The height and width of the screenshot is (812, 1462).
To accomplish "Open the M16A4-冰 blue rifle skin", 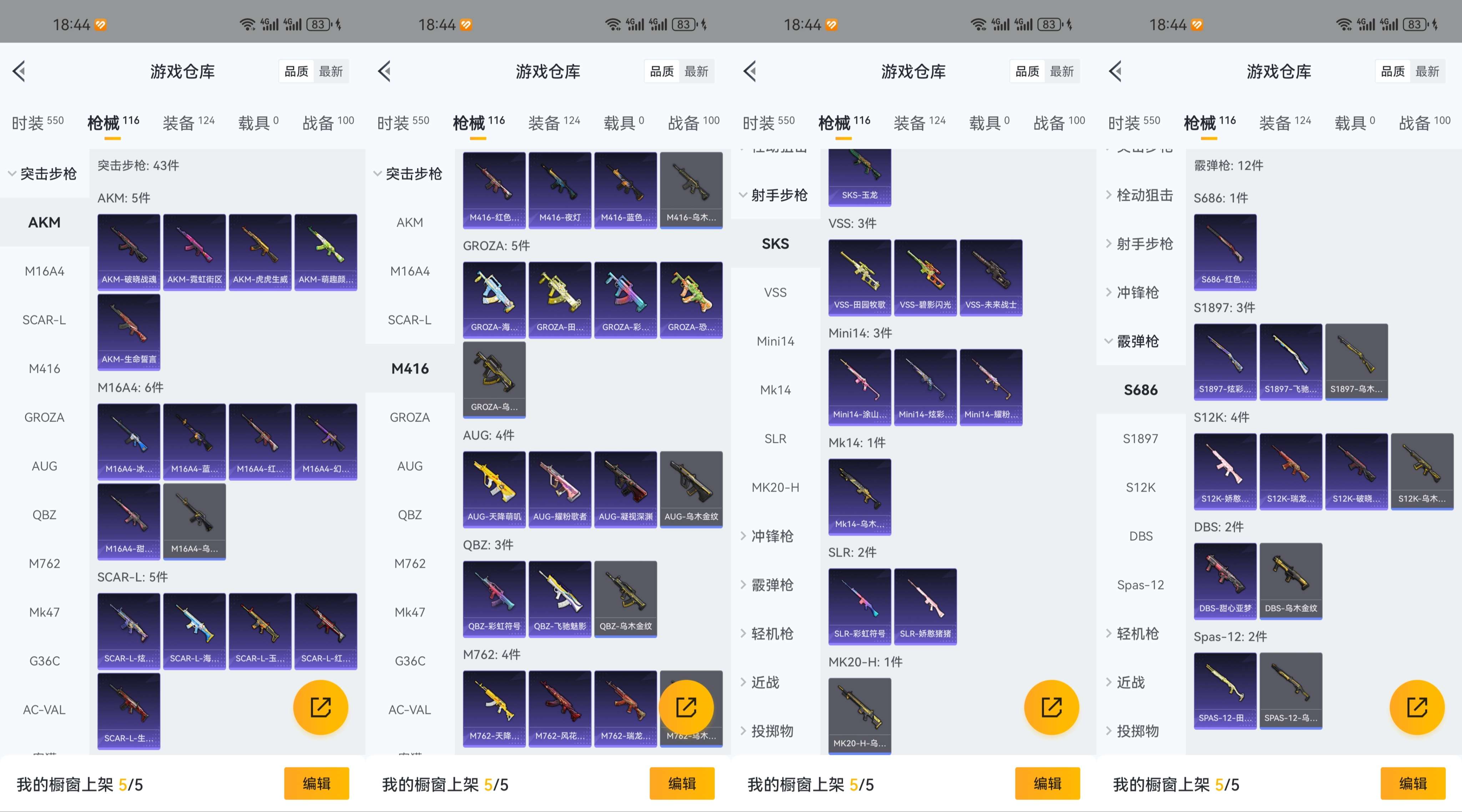I will [129, 442].
